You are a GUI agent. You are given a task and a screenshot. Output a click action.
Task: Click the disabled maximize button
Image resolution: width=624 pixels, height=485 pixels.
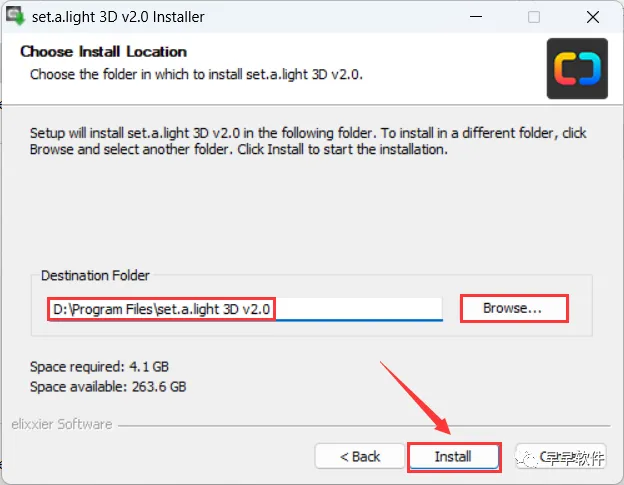click(534, 17)
